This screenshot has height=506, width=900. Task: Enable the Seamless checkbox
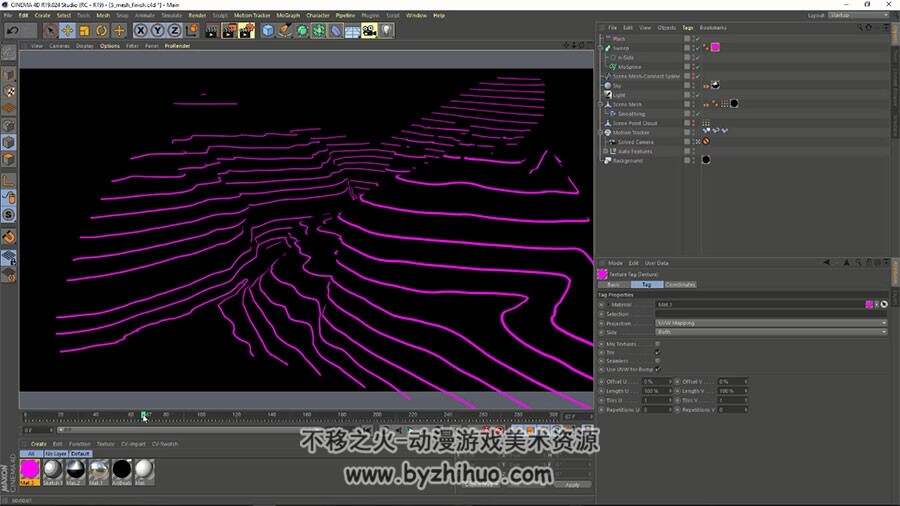657,361
